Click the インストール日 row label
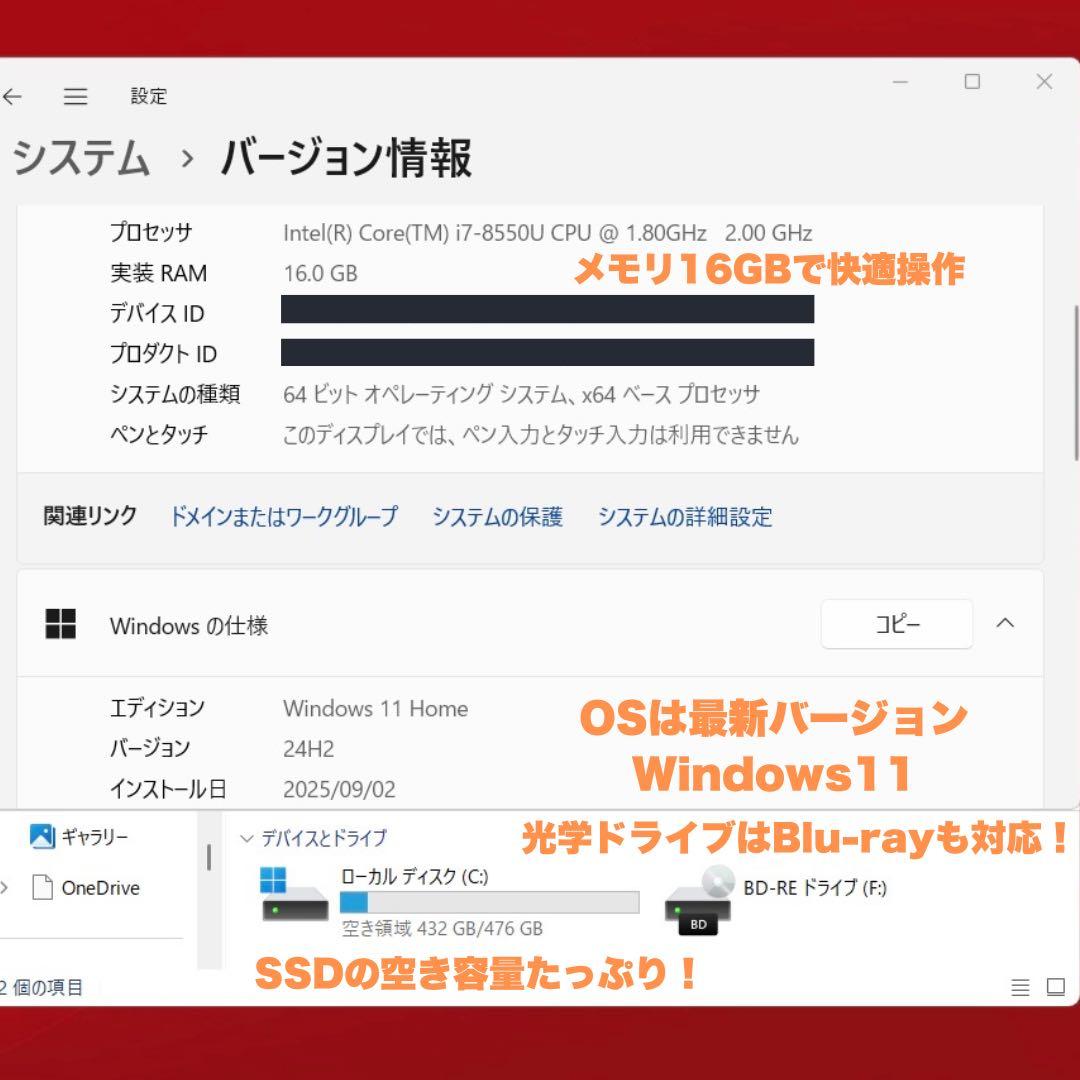Screen dimensions: 1080x1080 pyautogui.click(x=168, y=789)
